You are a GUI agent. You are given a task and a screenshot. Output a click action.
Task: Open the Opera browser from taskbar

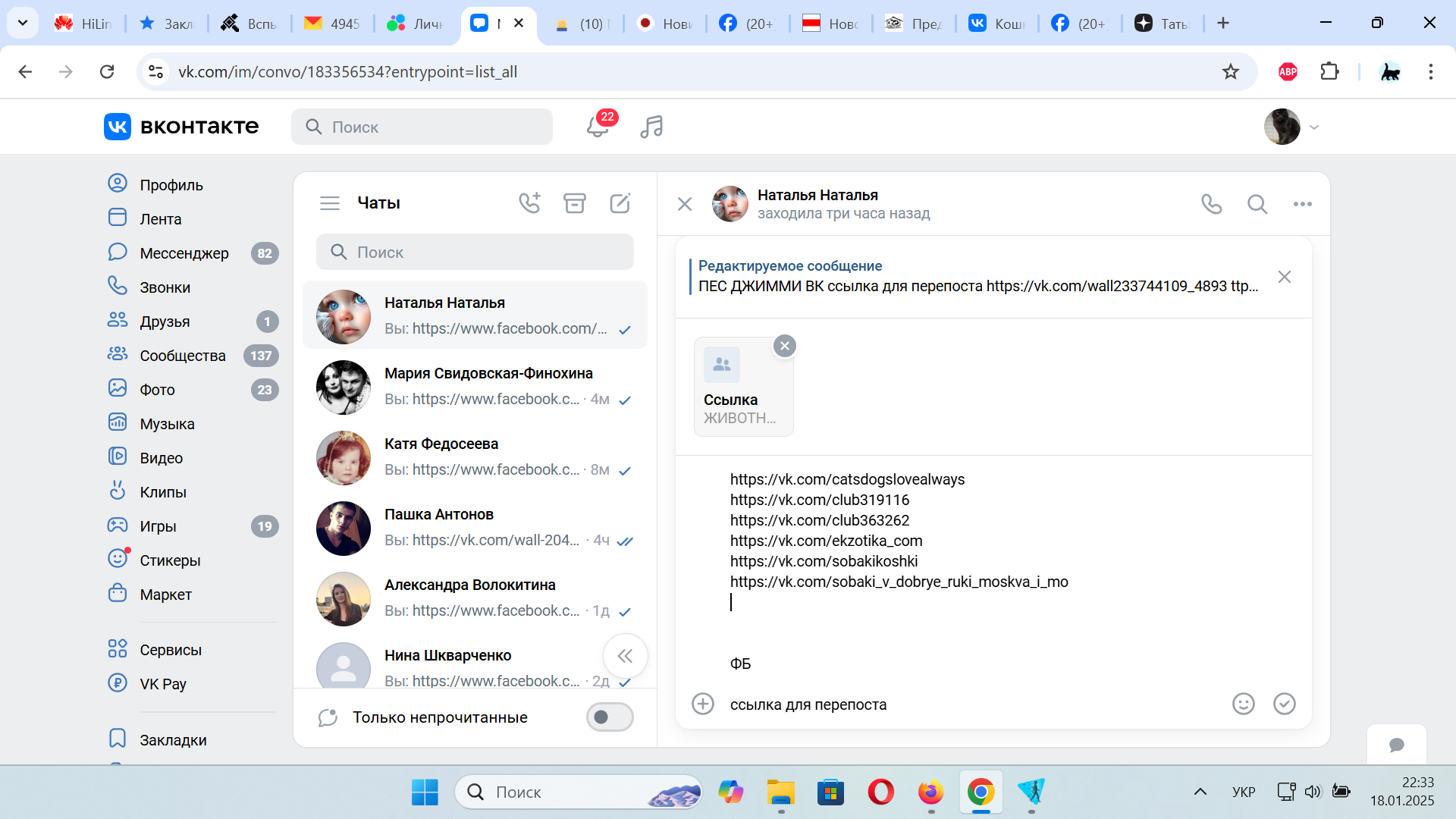coord(880,792)
